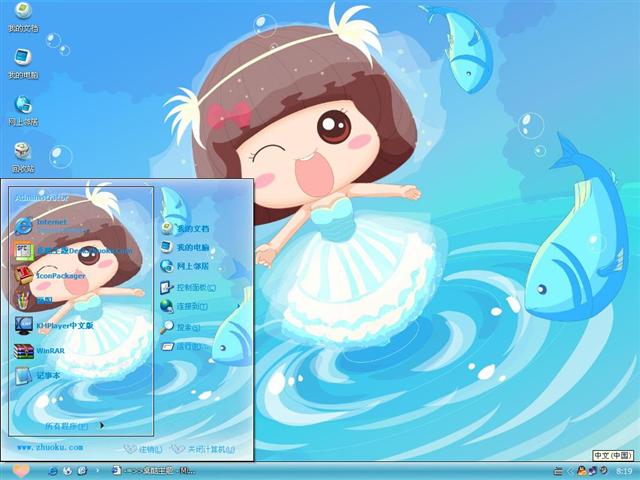Expand hidden system tray icons chevron
The image size is (640, 480).
coord(569,471)
